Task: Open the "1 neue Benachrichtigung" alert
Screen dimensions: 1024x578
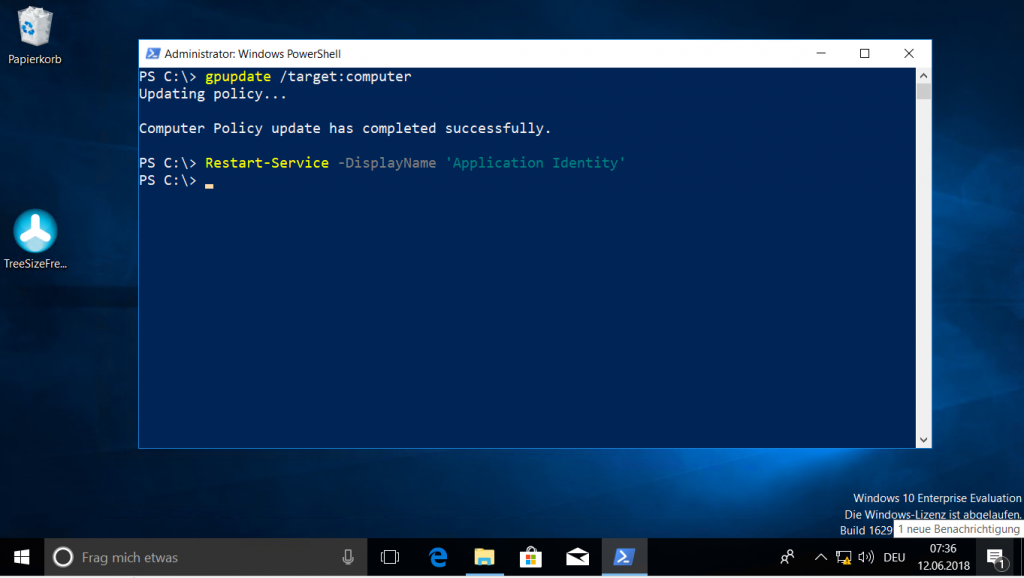Action: 957,528
